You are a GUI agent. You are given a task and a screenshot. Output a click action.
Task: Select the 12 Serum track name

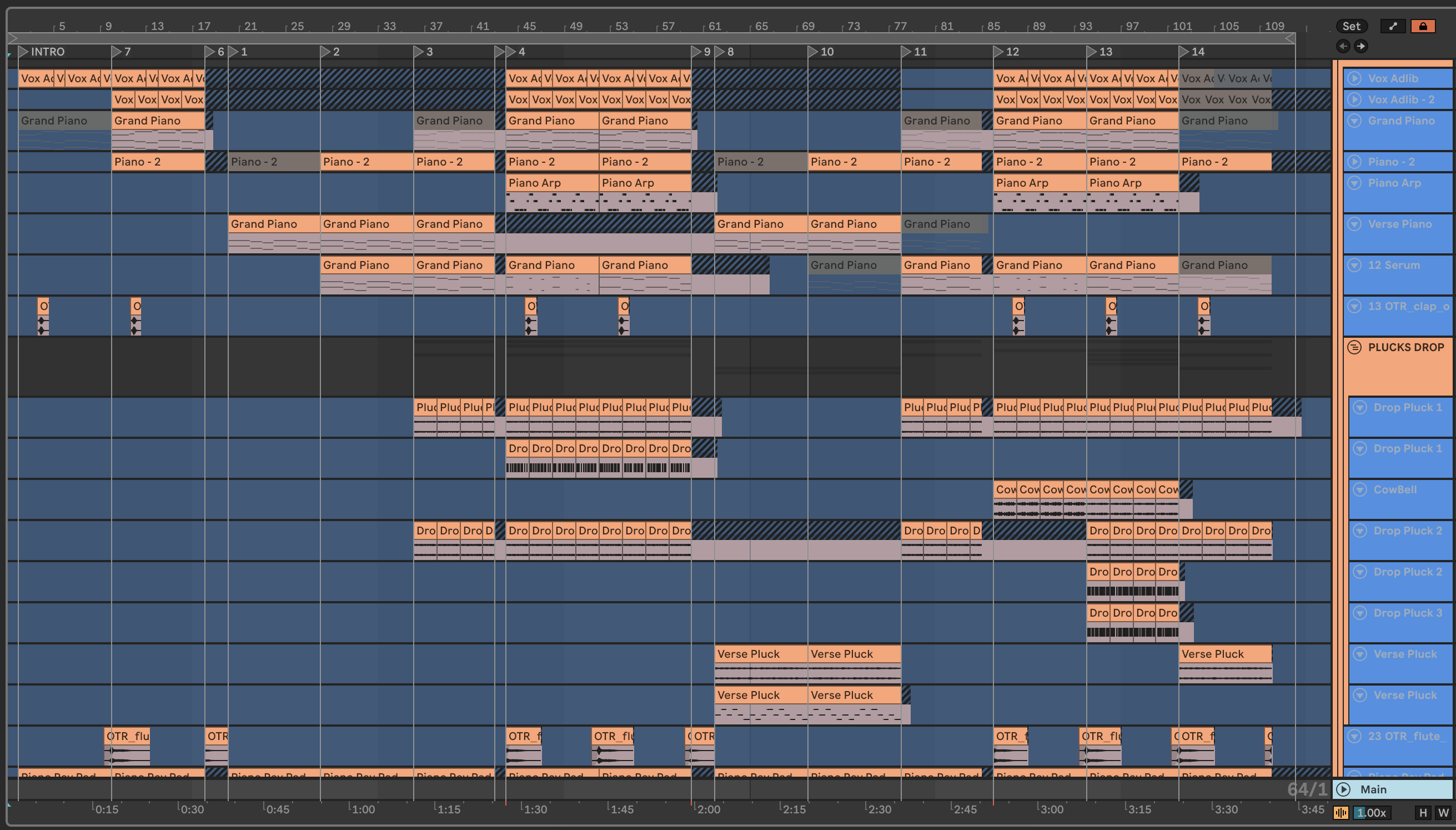1394,264
